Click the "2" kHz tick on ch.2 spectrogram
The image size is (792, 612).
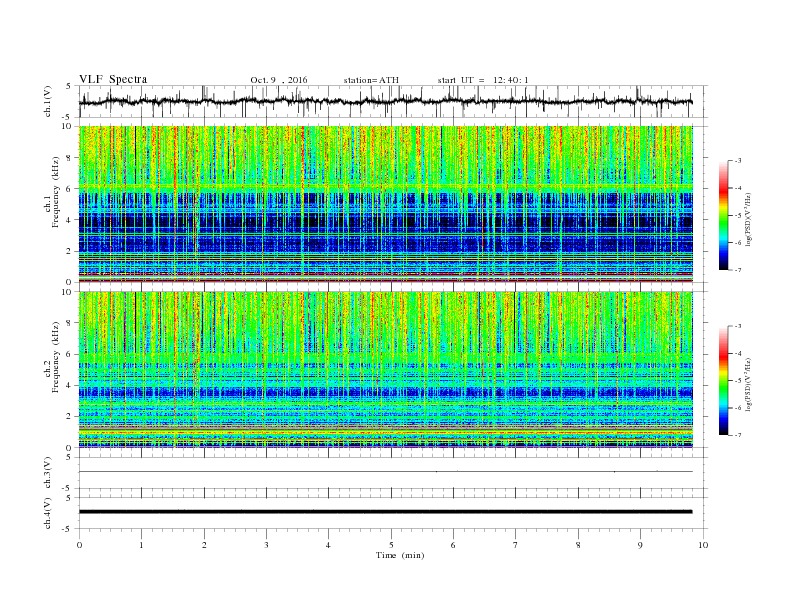[70, 417]
